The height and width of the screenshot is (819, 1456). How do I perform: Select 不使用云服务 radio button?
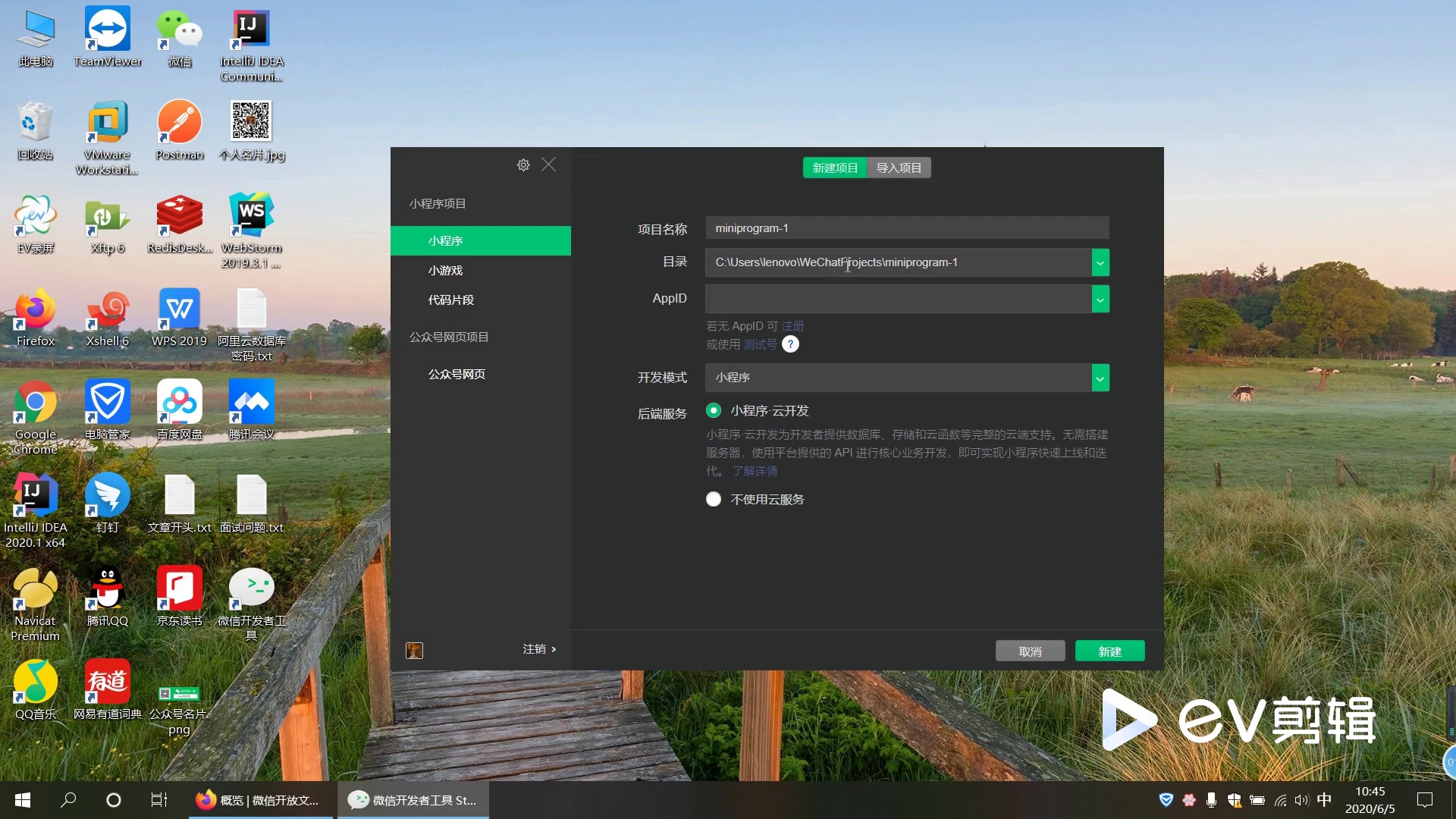(714, 499)
